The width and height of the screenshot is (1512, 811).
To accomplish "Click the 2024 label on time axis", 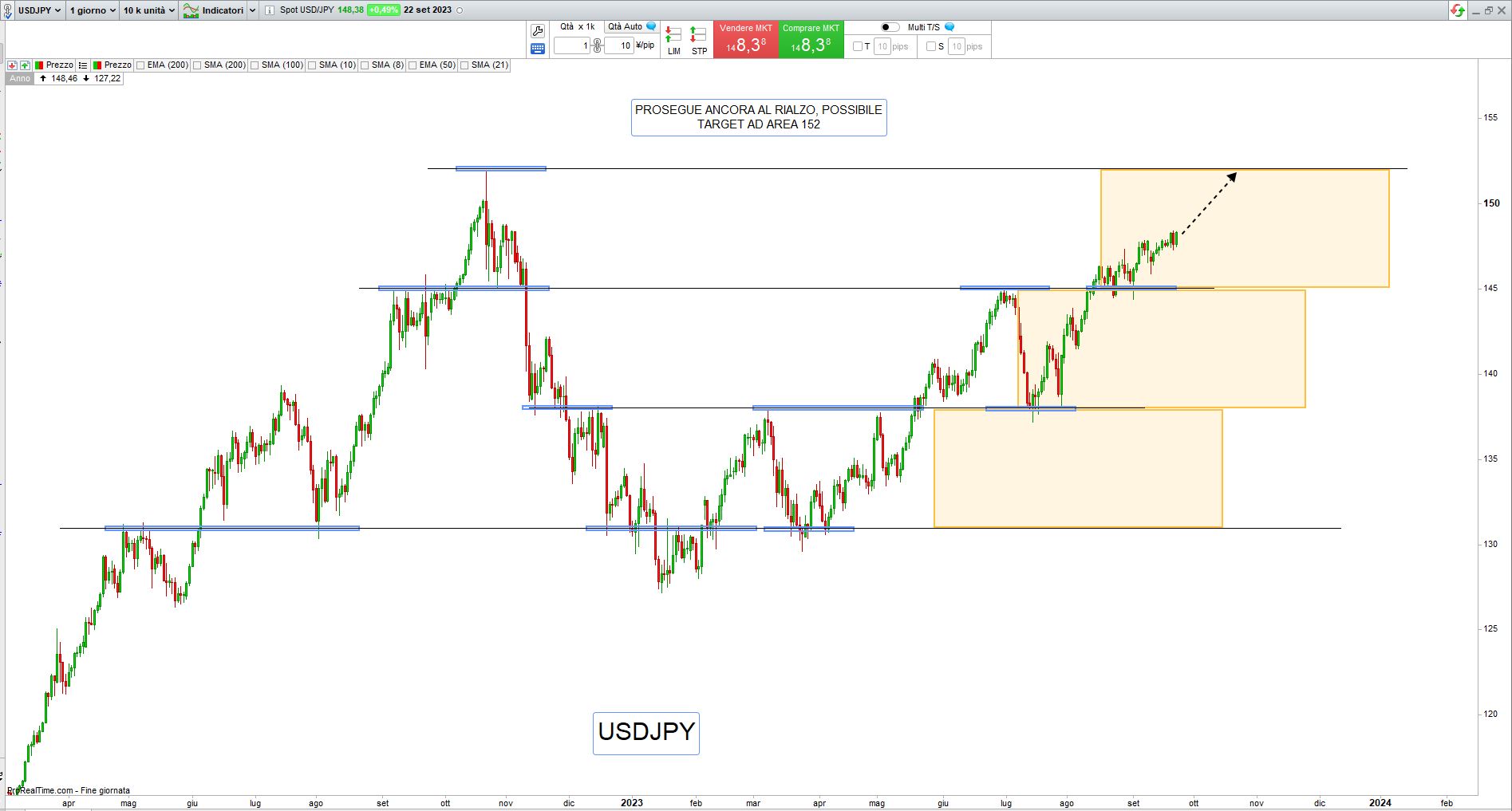I will pyautogui.click(x=1380, y=803).
